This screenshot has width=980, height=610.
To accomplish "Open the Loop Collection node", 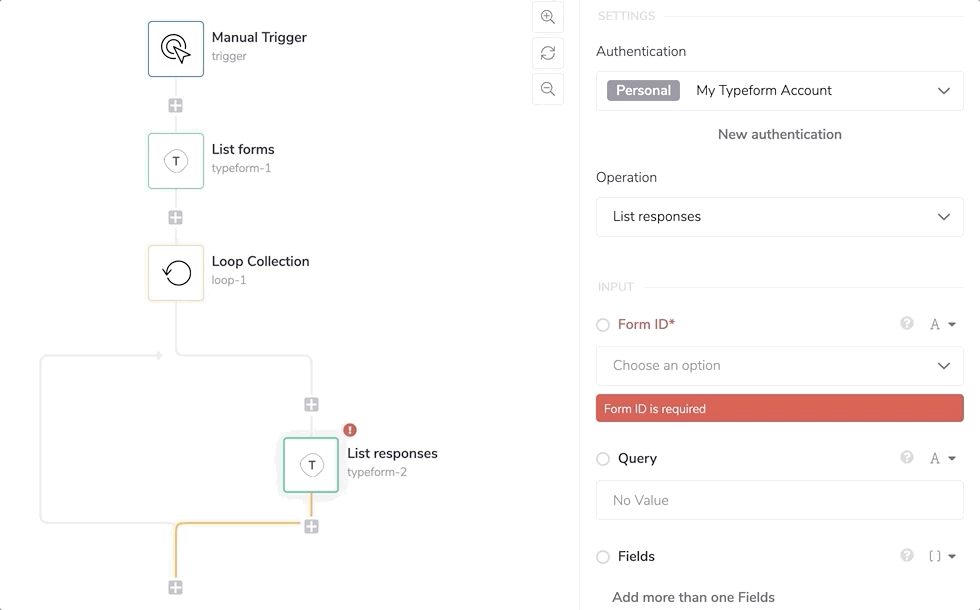I will pyautogui.click(x=176, y=273).
